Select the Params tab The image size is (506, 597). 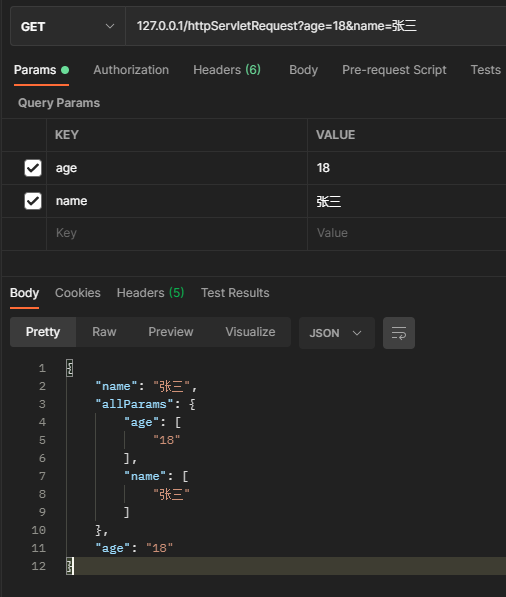click(x=41, y=70)
